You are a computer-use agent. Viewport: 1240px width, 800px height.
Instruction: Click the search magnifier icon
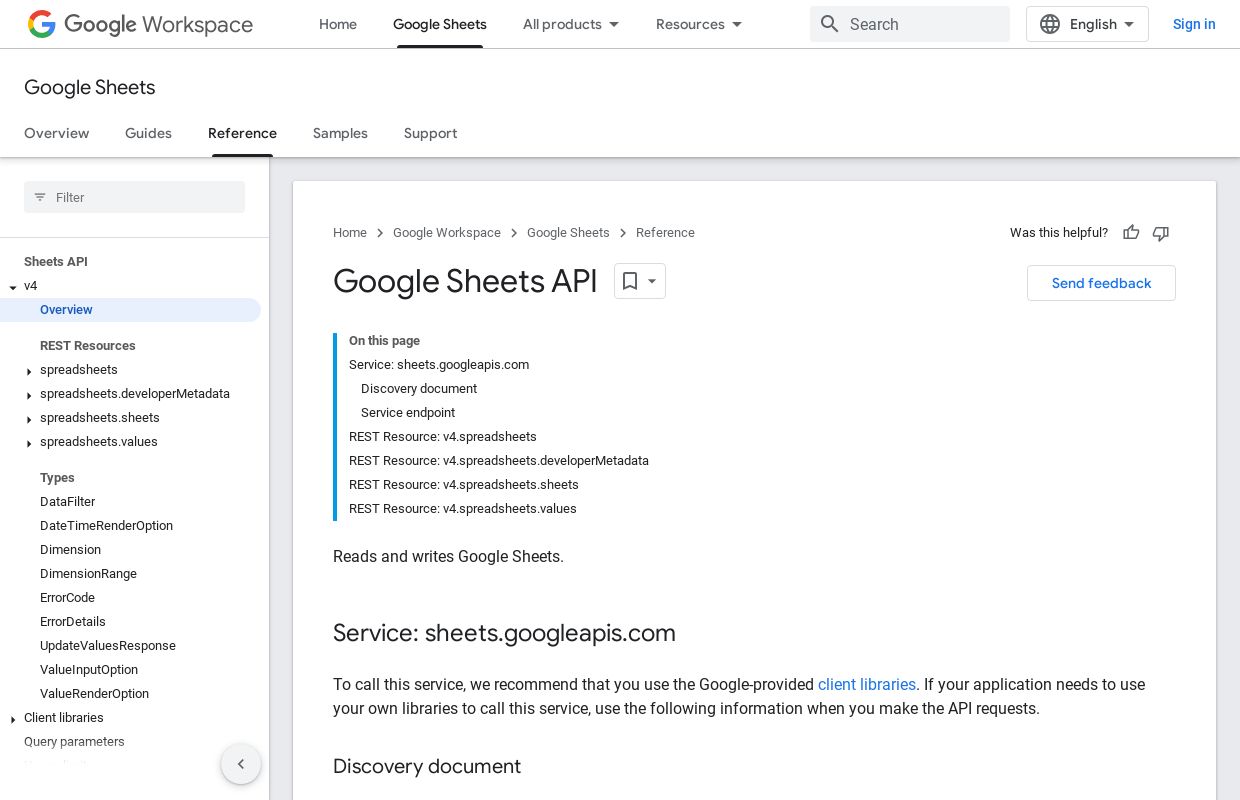(829, 24)
